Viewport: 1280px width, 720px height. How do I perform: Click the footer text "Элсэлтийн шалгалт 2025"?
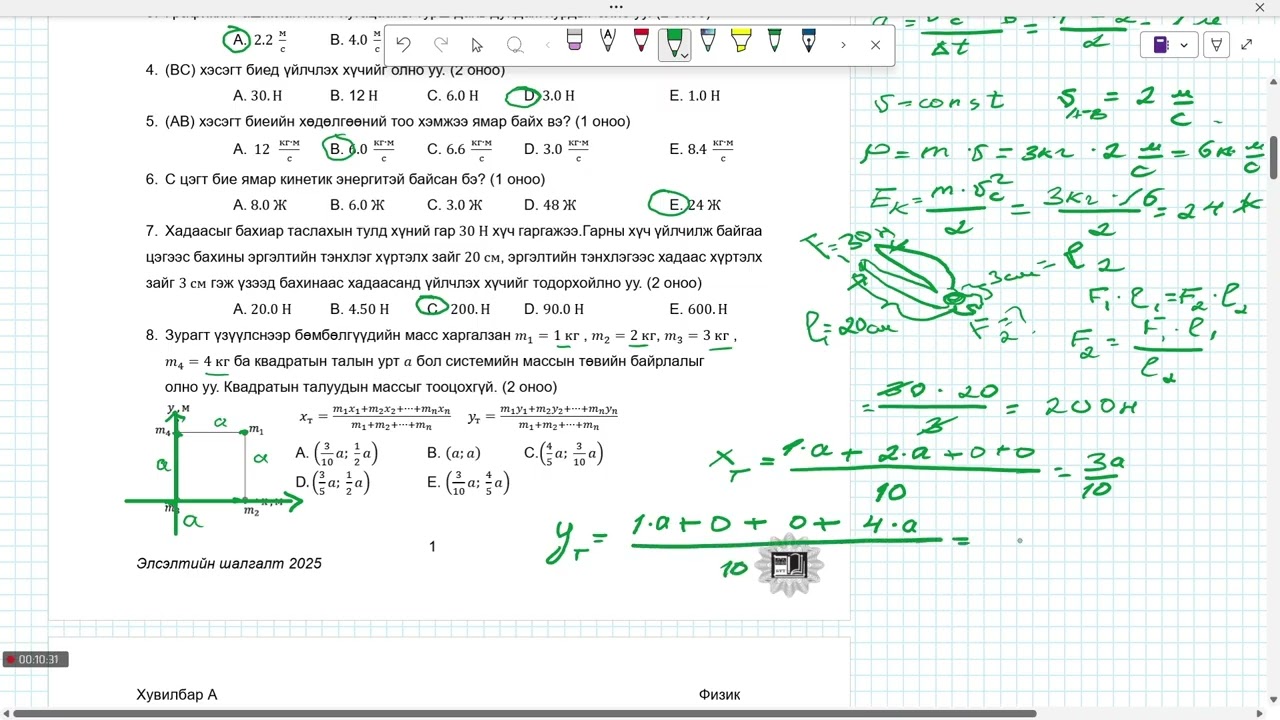[229, 564]
